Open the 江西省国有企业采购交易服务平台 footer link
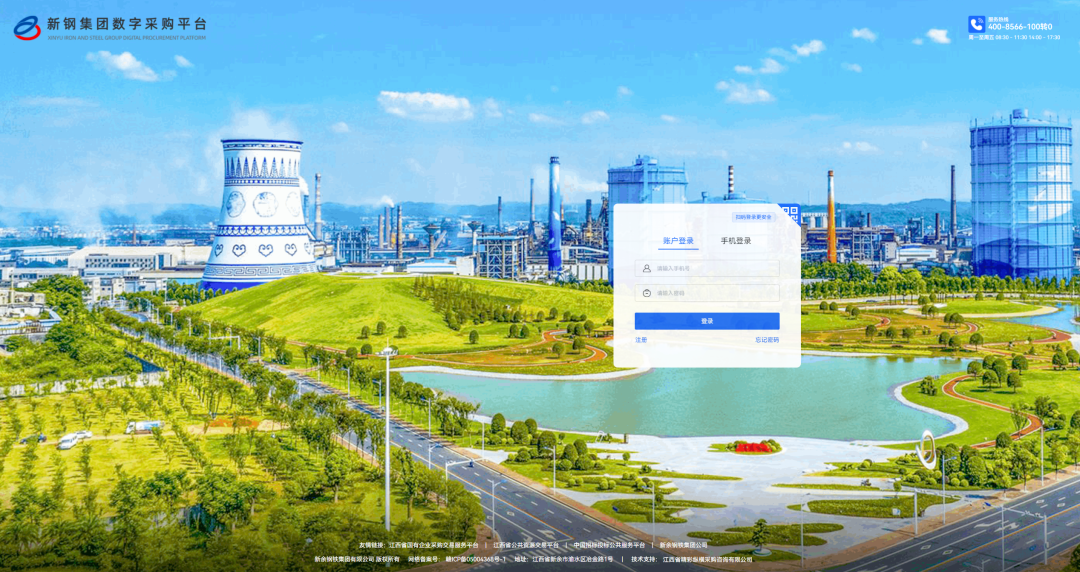The image size is (1080, 572). [433, 545]
